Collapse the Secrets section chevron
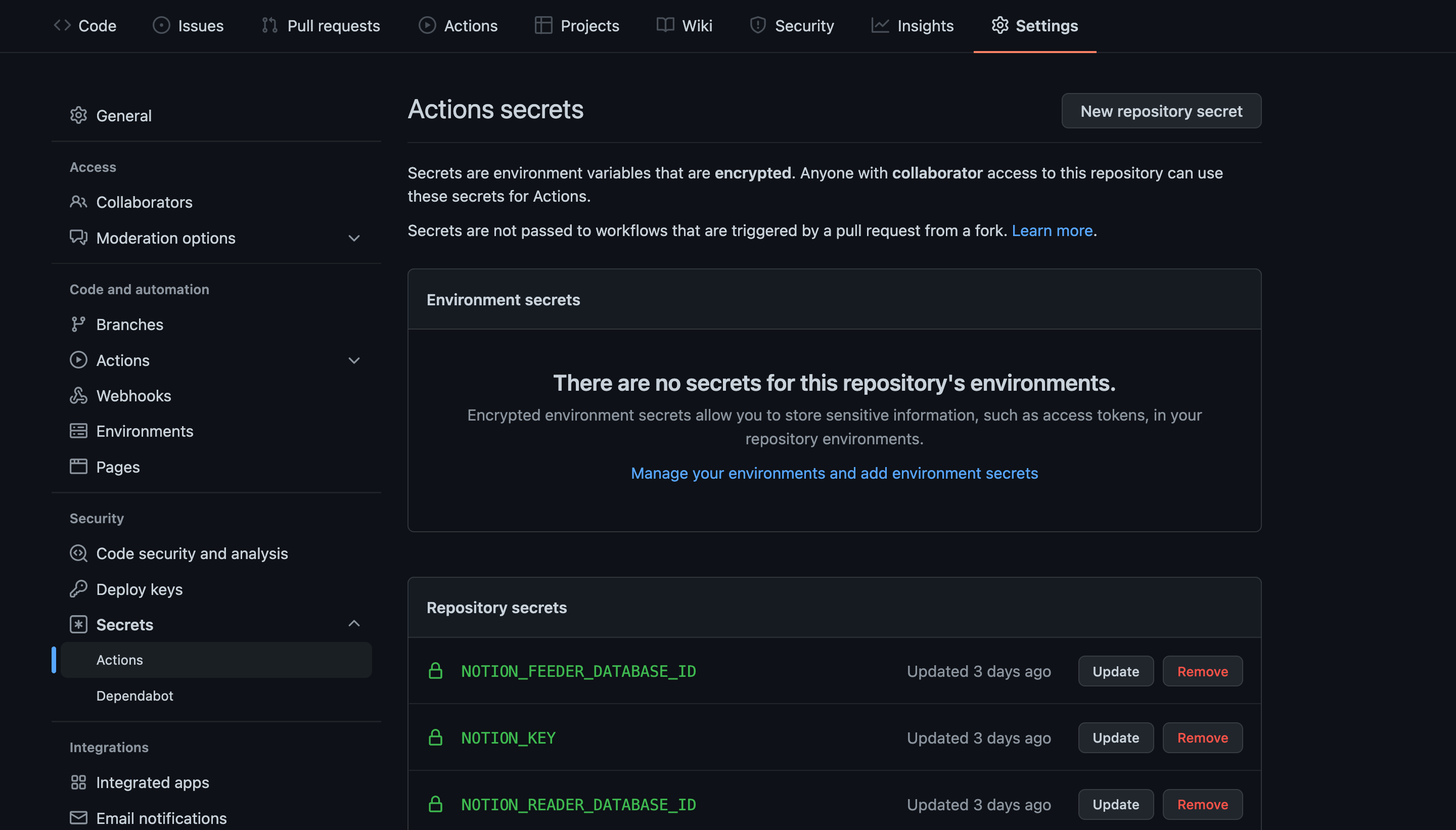The width and height of the screenshot is (1456, 830). (x=354, y=624)
